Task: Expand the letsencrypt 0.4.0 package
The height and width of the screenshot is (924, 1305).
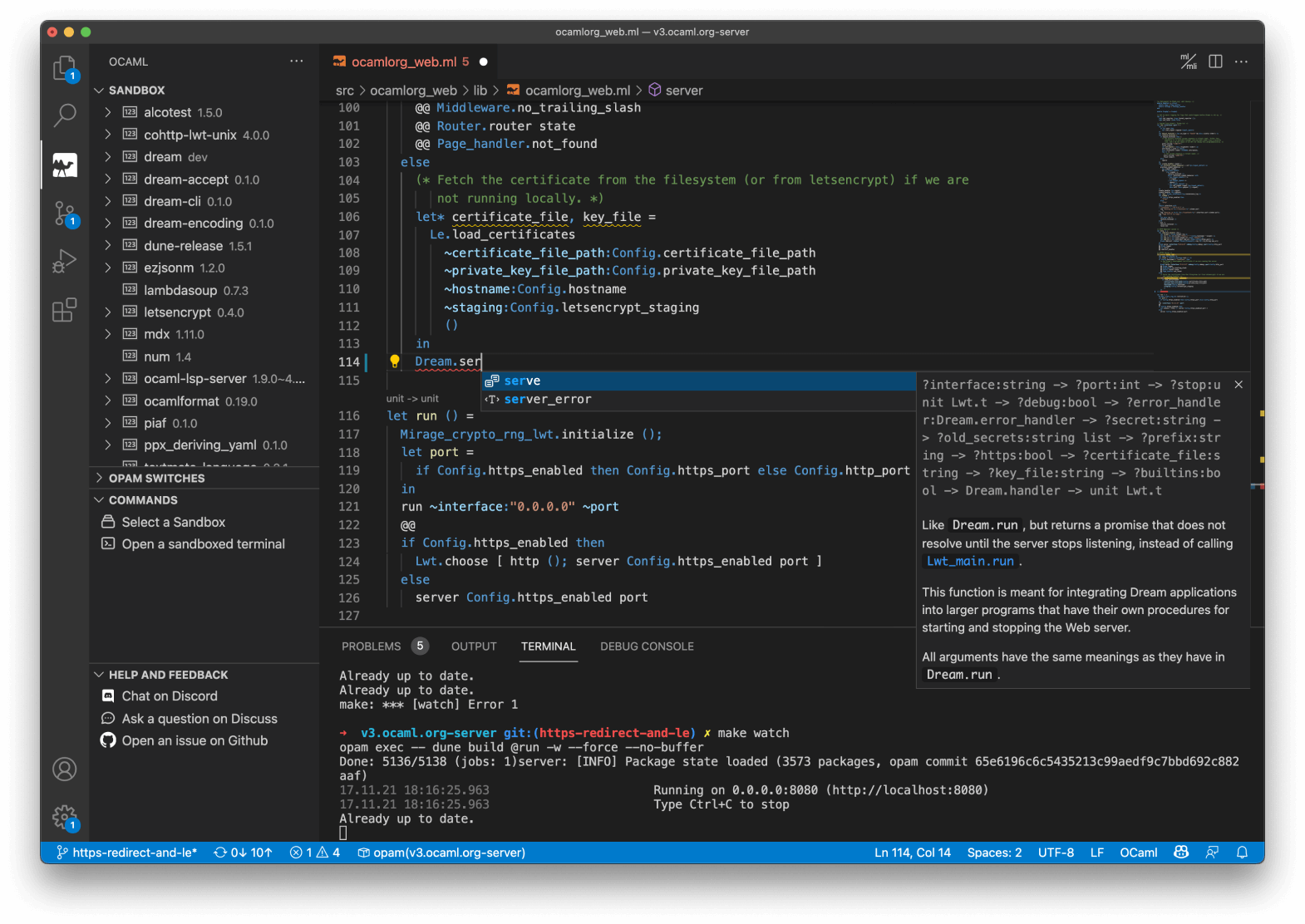Action: pyautogui.click(x=108, y=312)
